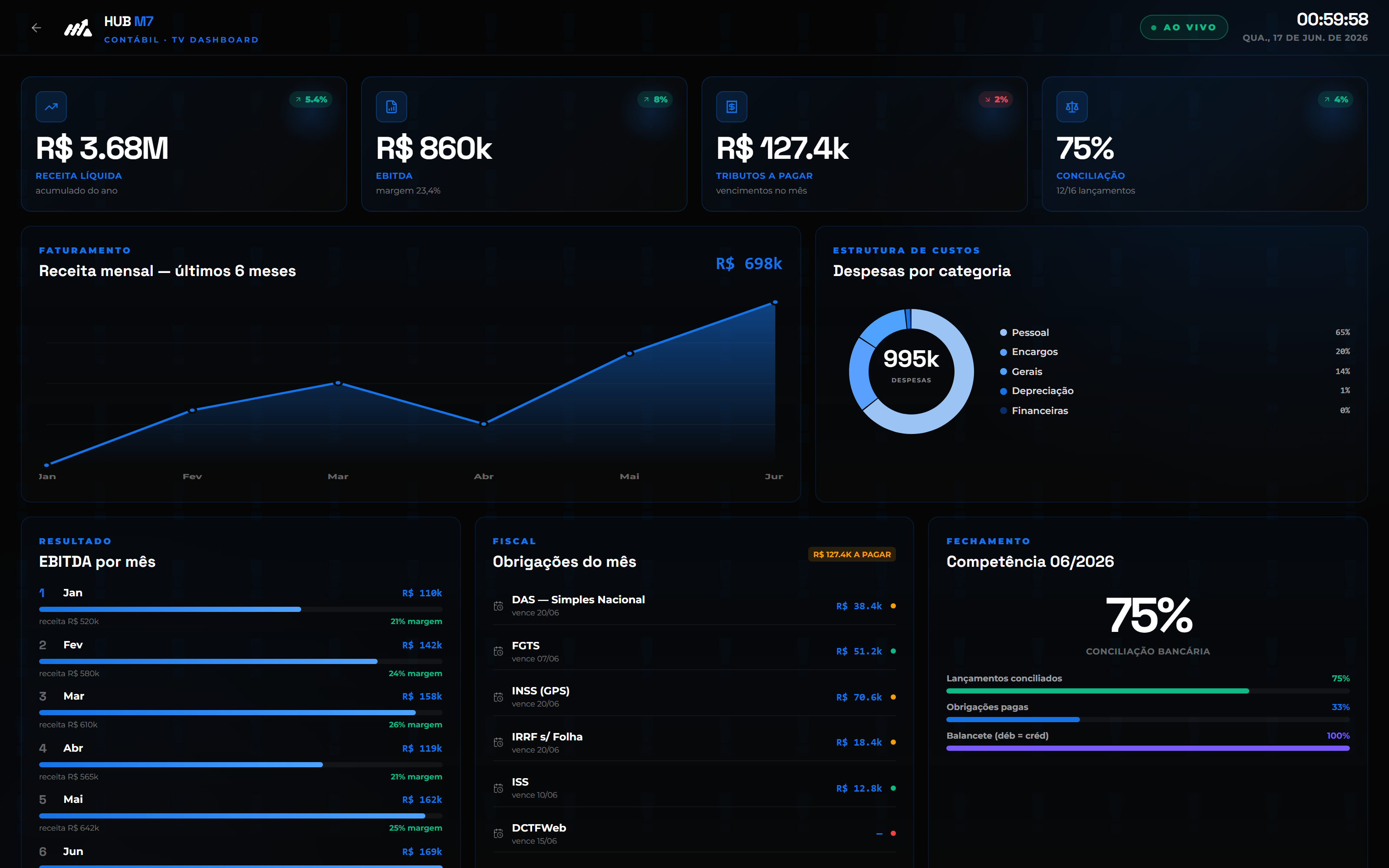Click the calendar icon beside ISS
The width and height of the screenshot is (1389, 868).
click(498, 788)
